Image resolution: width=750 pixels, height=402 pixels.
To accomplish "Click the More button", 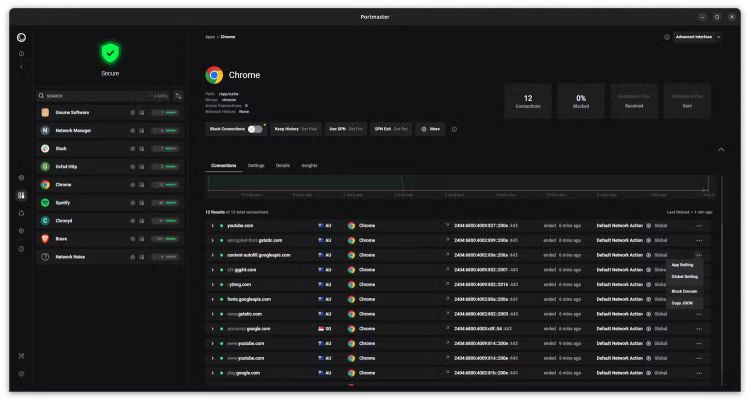I will [430, 129].
